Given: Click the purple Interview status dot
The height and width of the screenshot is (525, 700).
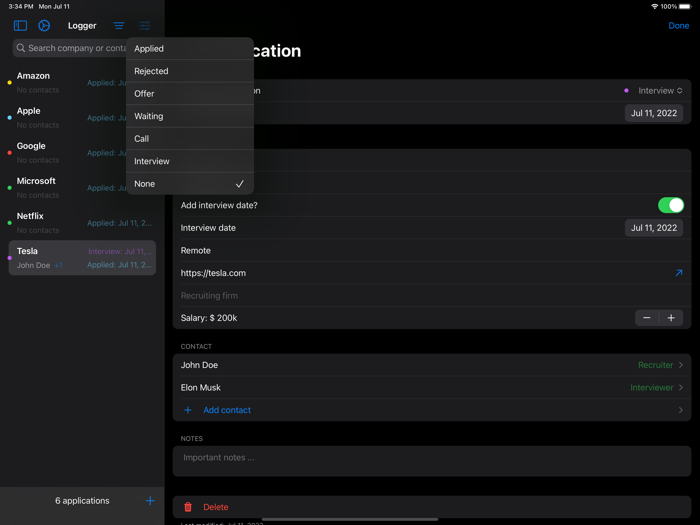Looking at the screenshot, I should 626,91.
